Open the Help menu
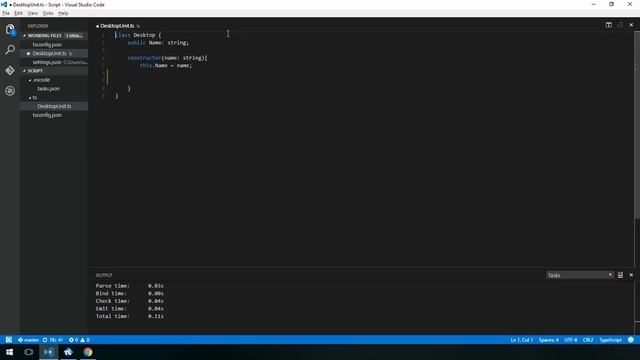The height and width of the screenshot is (360, 640). coord(63,13)
